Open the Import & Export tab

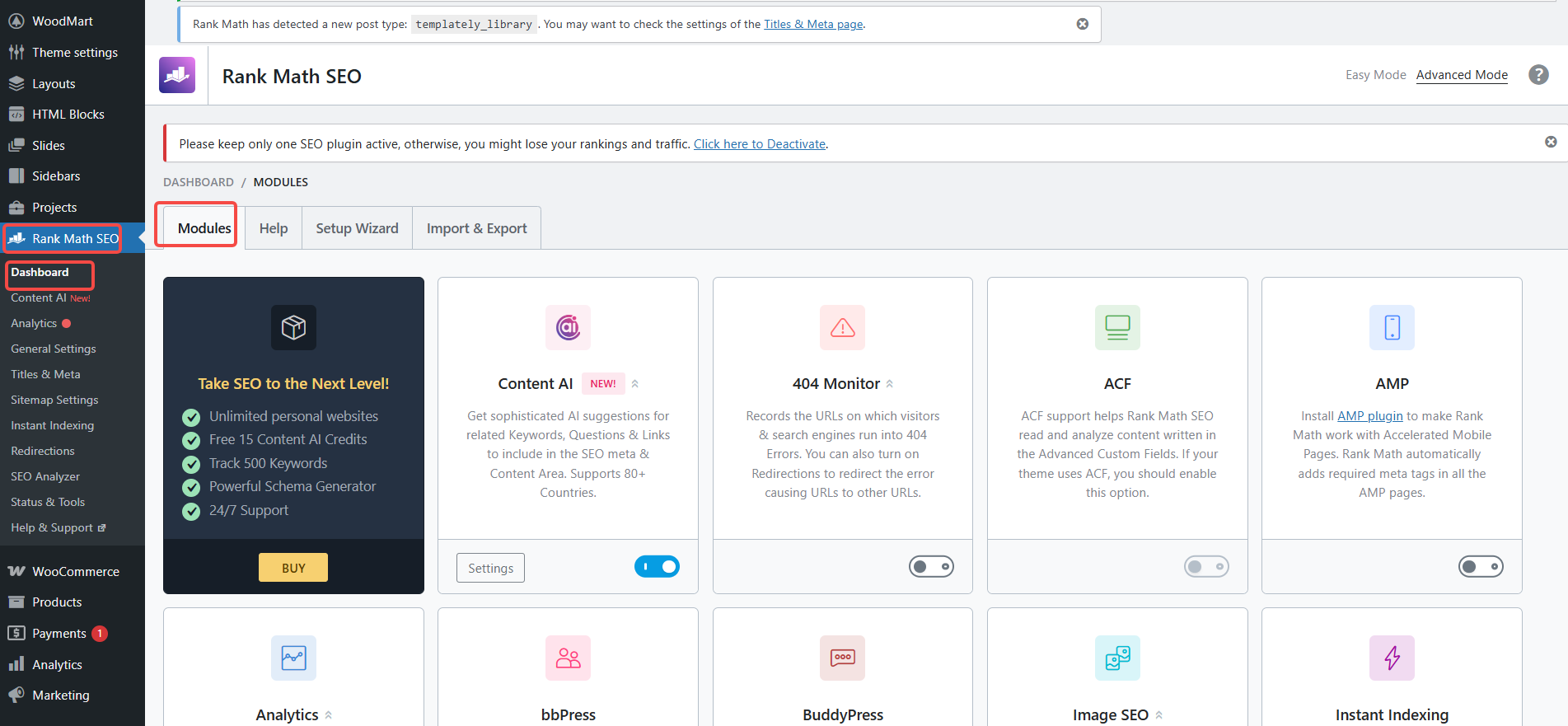point(476,228)
